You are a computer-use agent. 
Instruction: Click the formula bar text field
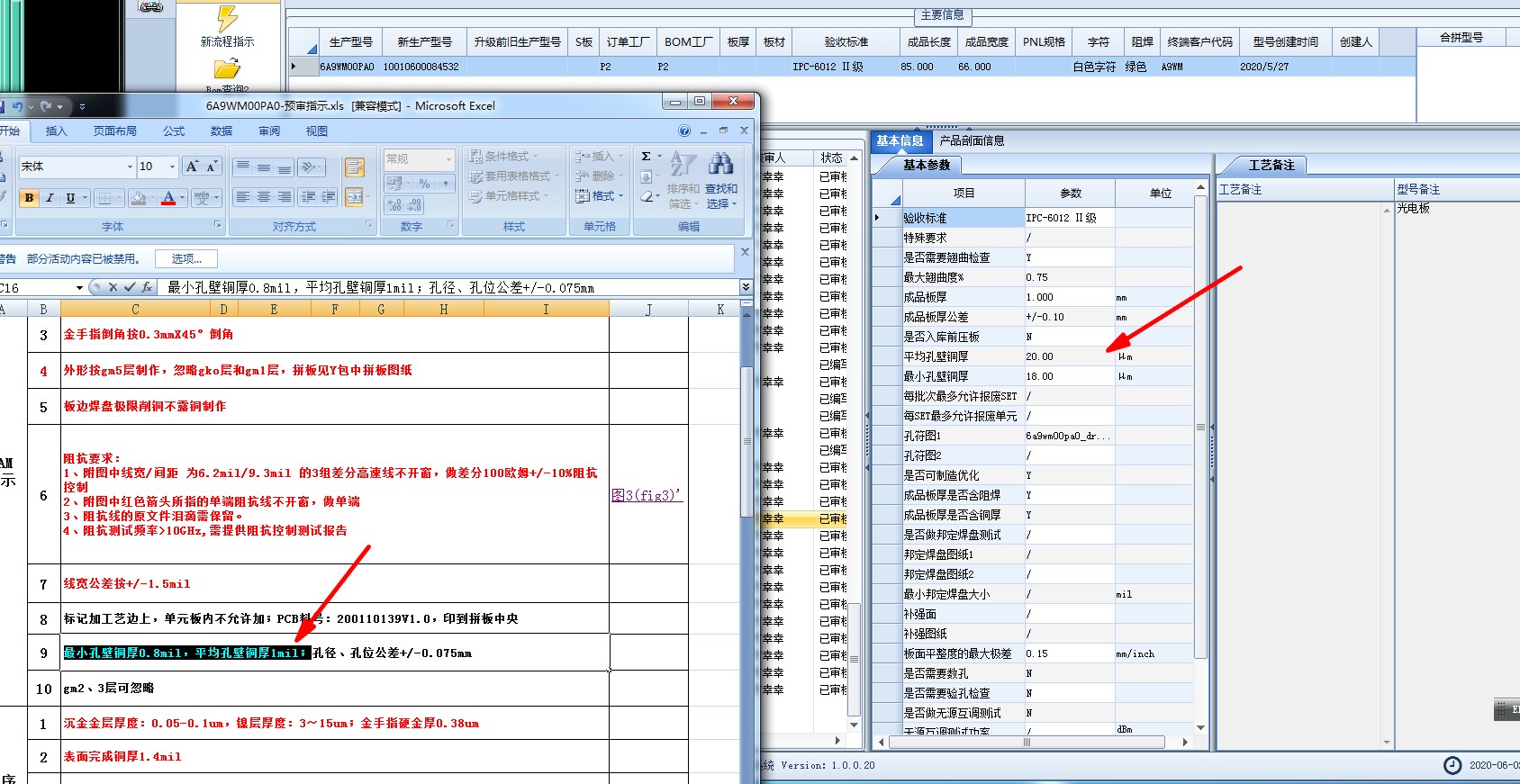click(x=450, y=288)
